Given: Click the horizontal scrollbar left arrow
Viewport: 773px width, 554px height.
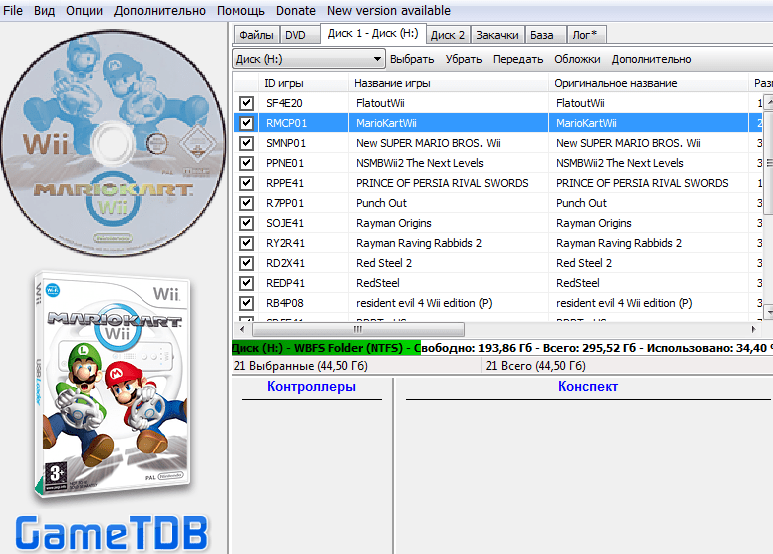Looking at the screenshot, I should pos(242,329).
